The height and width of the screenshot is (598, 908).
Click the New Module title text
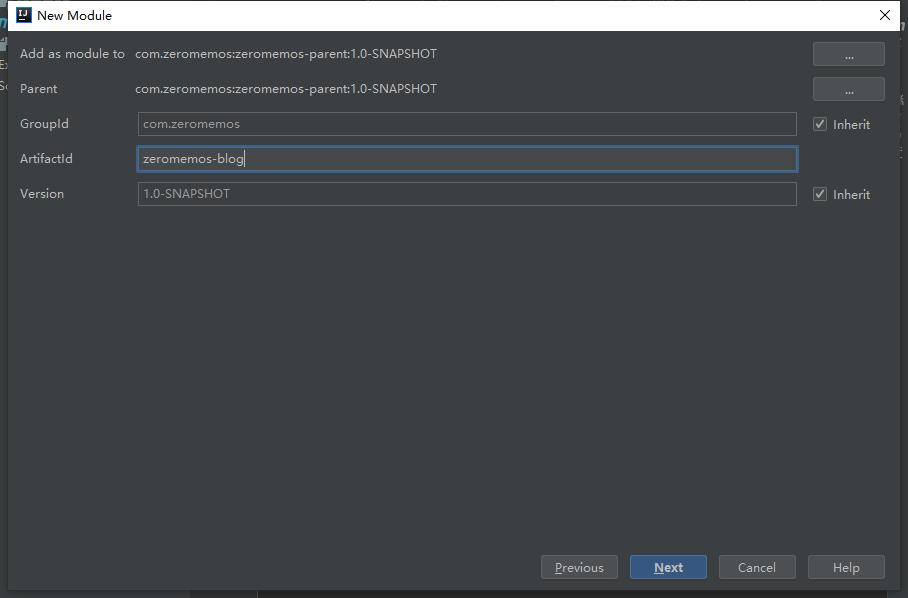tap(74, 15)
